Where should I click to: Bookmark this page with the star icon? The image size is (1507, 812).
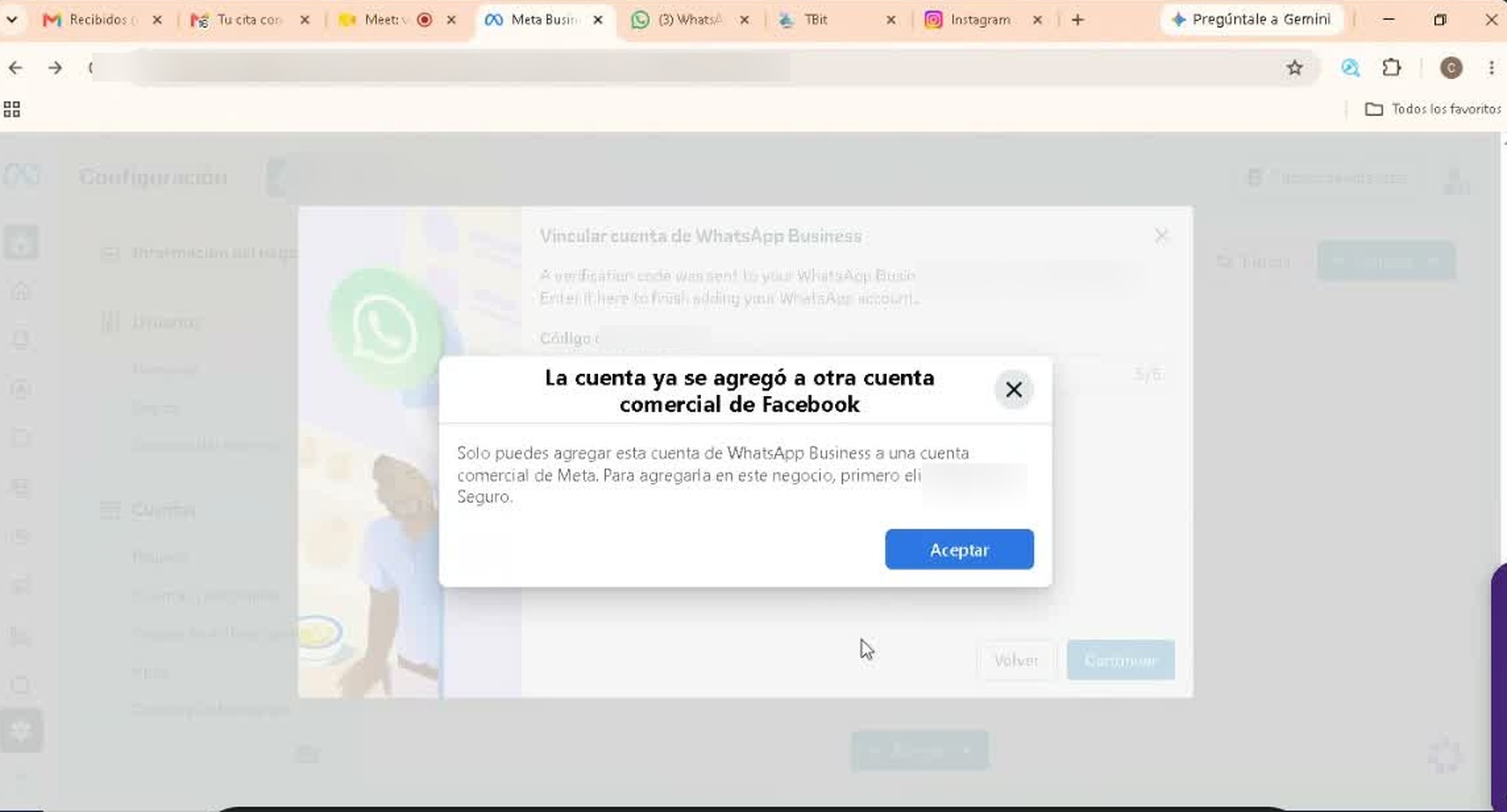point(1294,68)
